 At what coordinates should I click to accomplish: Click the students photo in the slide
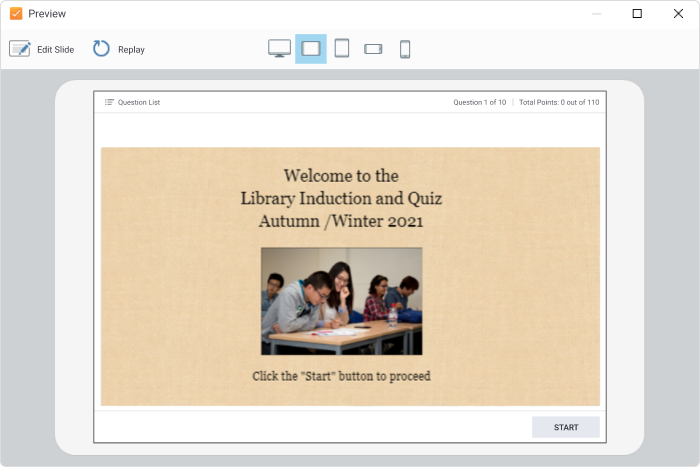(x=342, y=301)
